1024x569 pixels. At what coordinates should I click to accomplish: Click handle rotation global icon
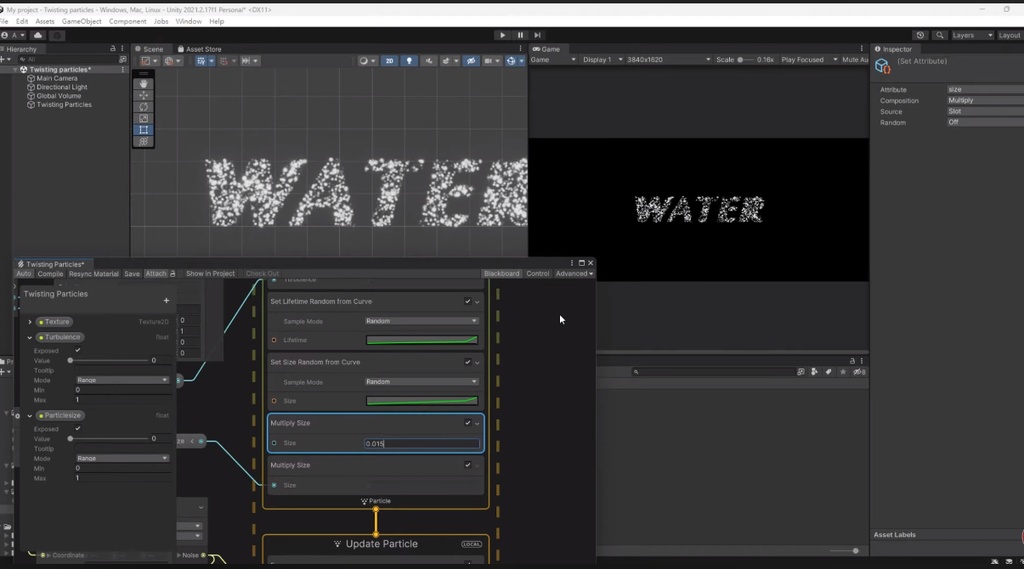click(172, 61)
